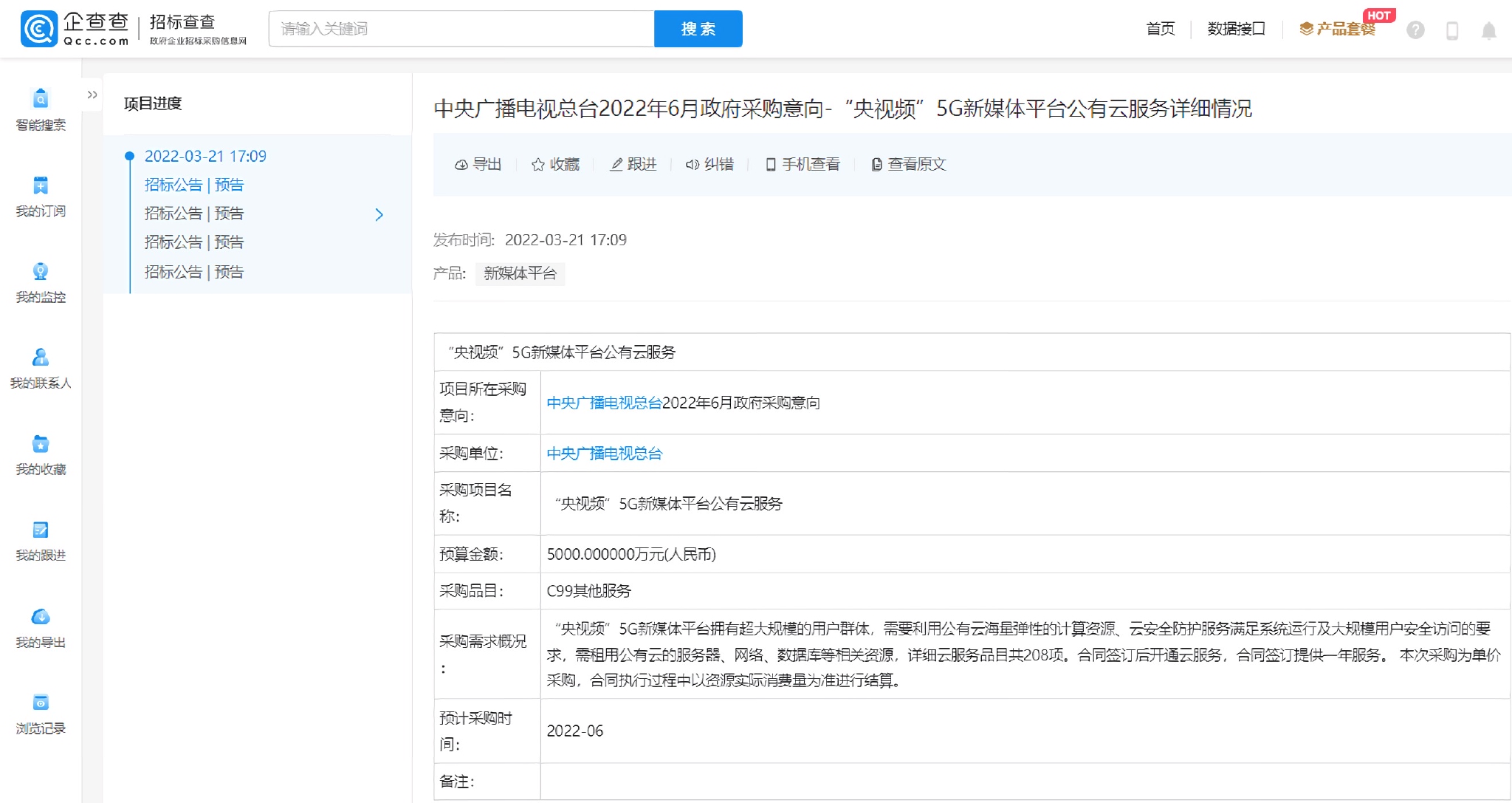Select second 招标公告 | 预告 entry
This screenshot has height=803, width=1512.
point(194,213)
